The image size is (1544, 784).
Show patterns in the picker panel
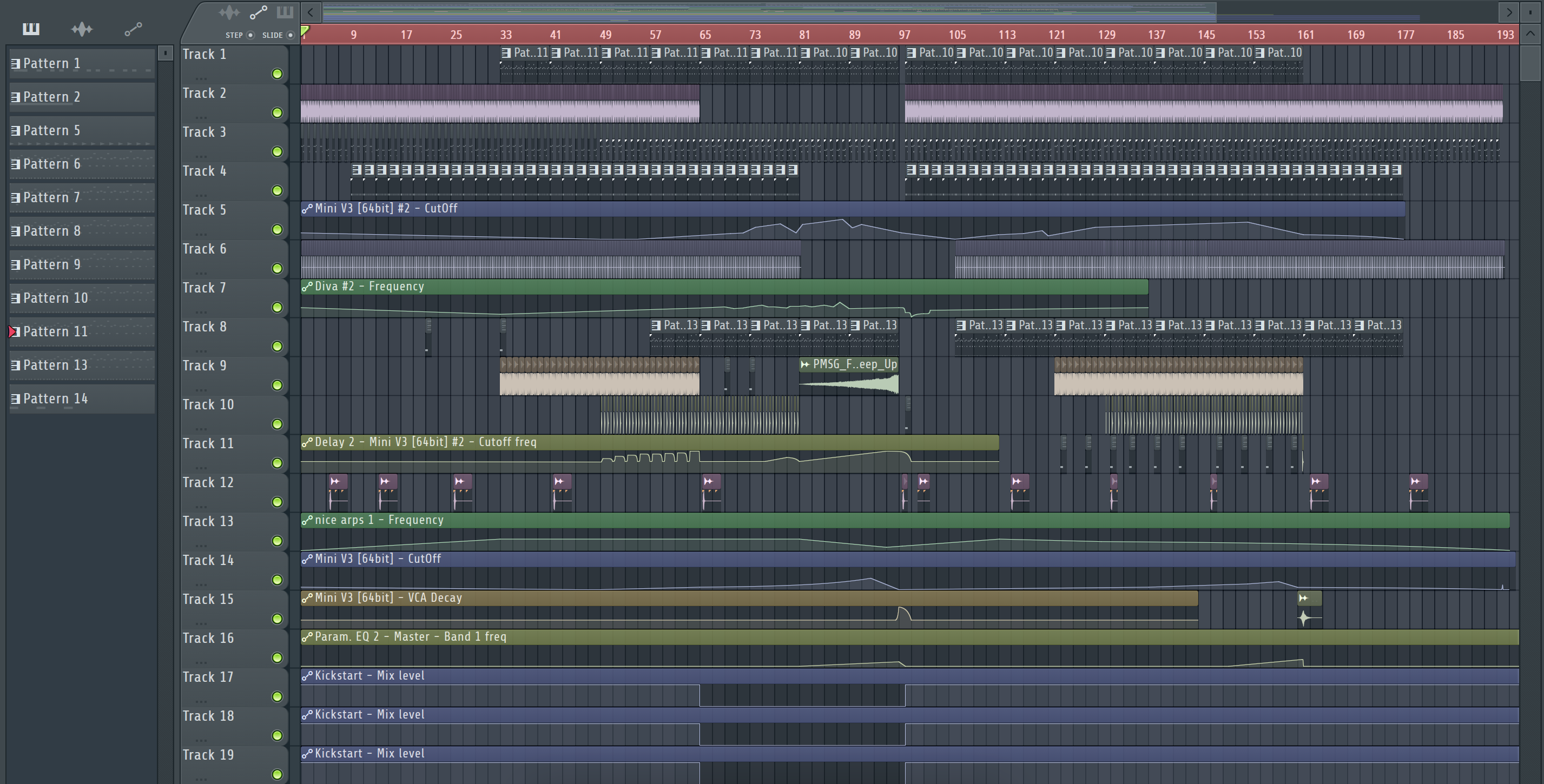[x=31, y=29]
